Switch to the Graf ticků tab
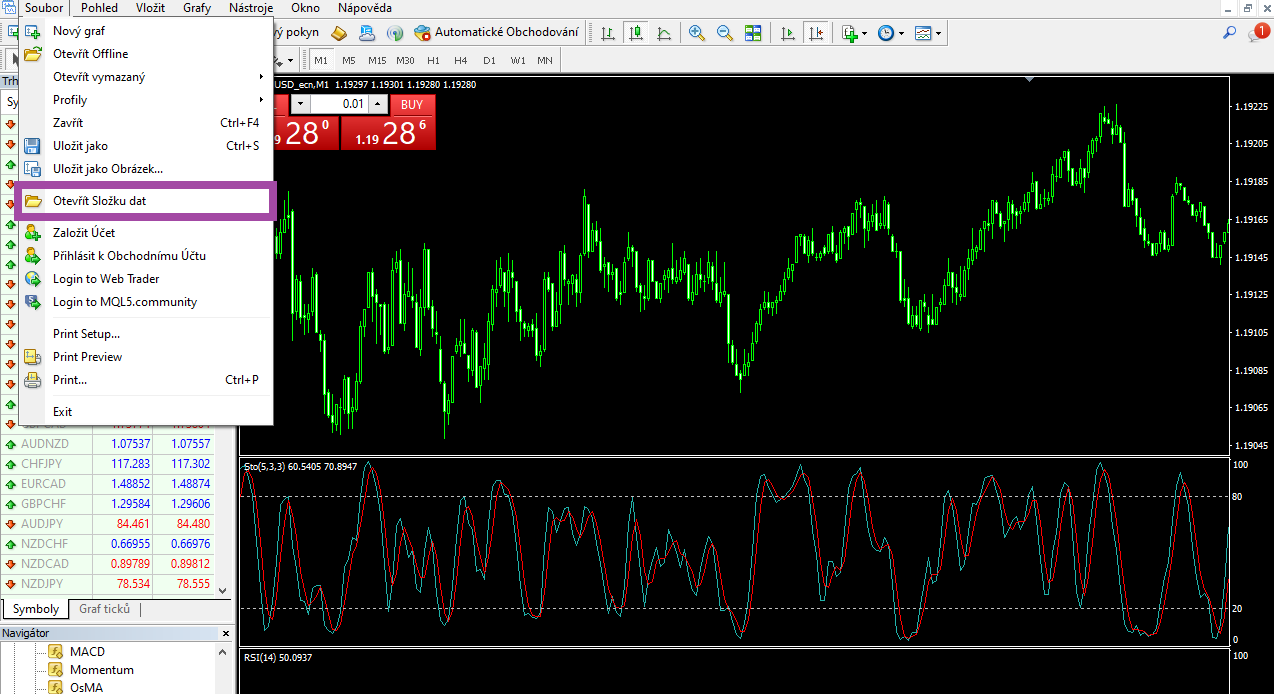The image size is (1274, 694). point(104,609)
